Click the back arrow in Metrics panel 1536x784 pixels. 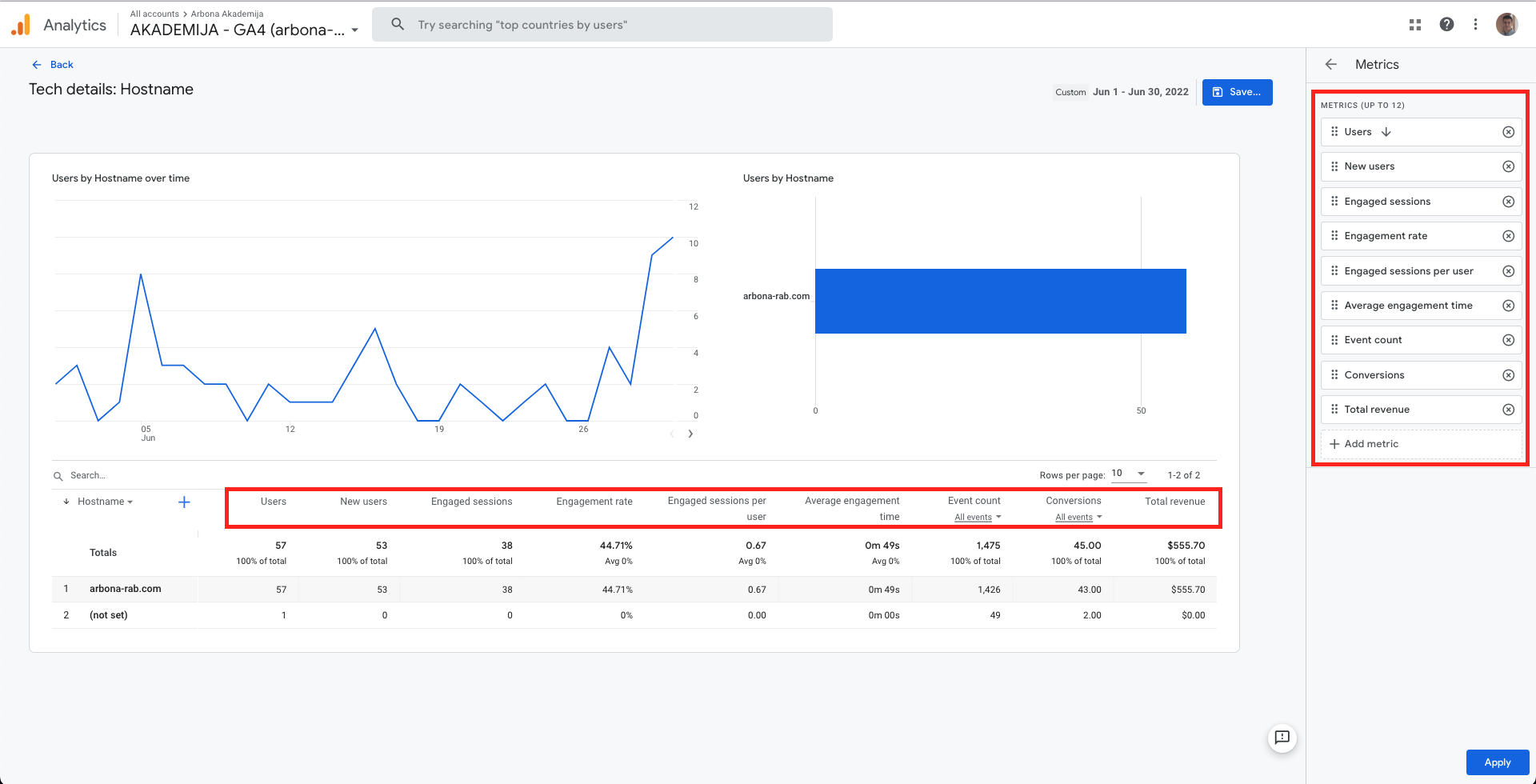click(x=1331, y=64)
